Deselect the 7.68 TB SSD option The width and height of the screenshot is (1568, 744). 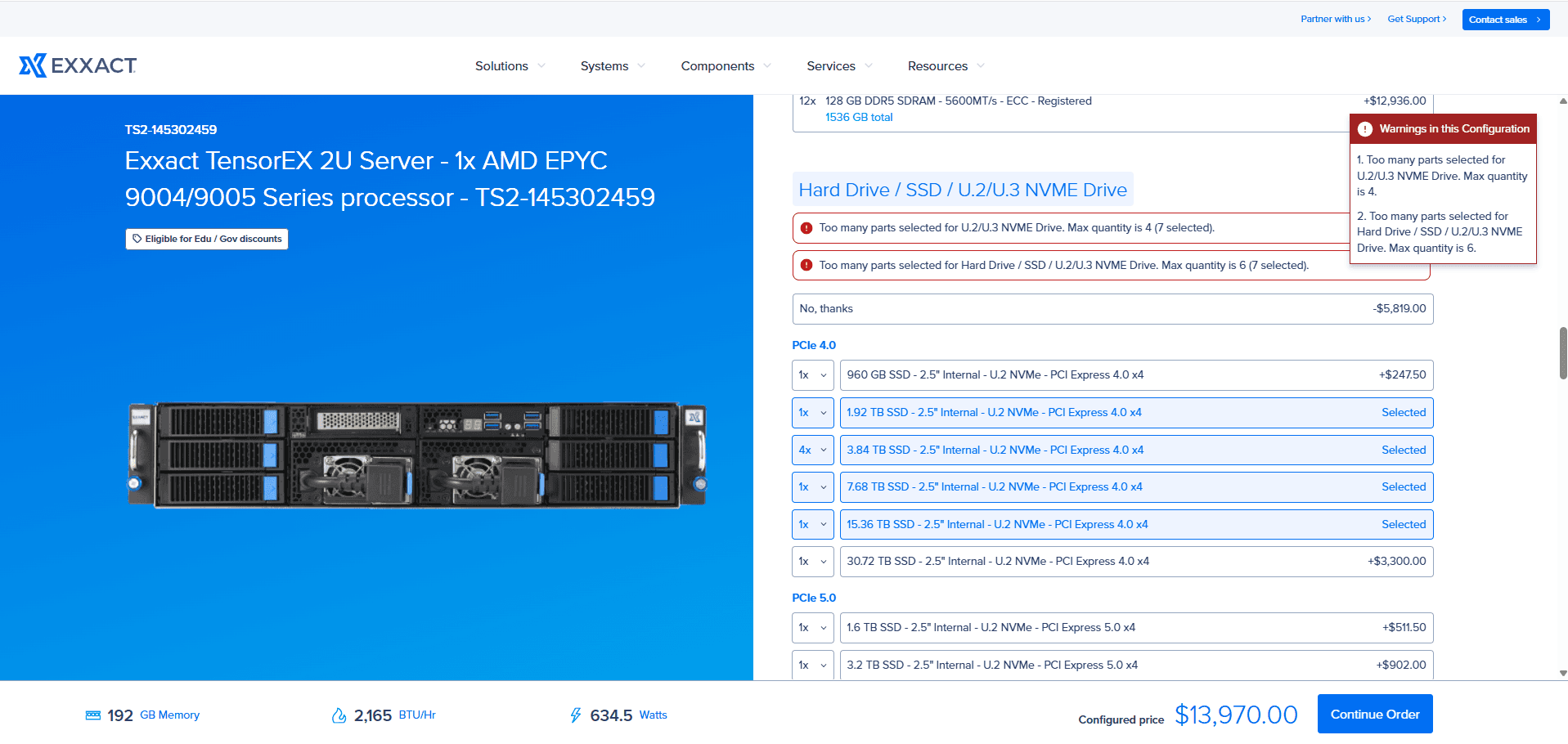1136,487
